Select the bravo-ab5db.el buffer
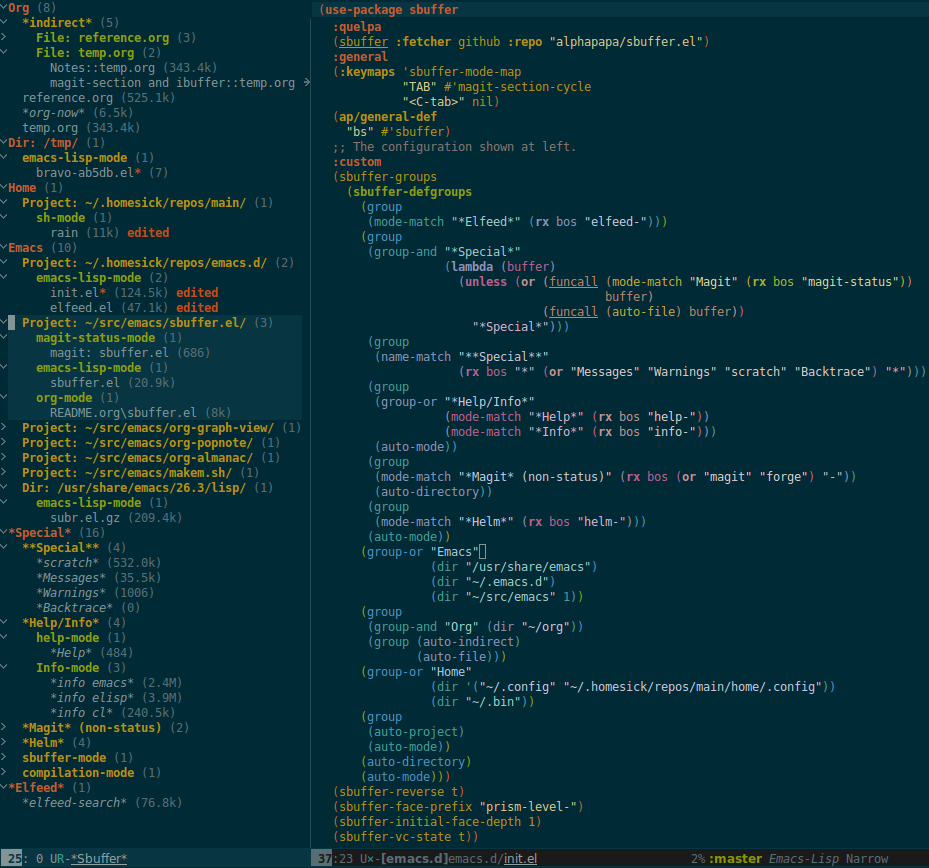Viewport: 929px width, 868px height. click(x=102, y=172)
